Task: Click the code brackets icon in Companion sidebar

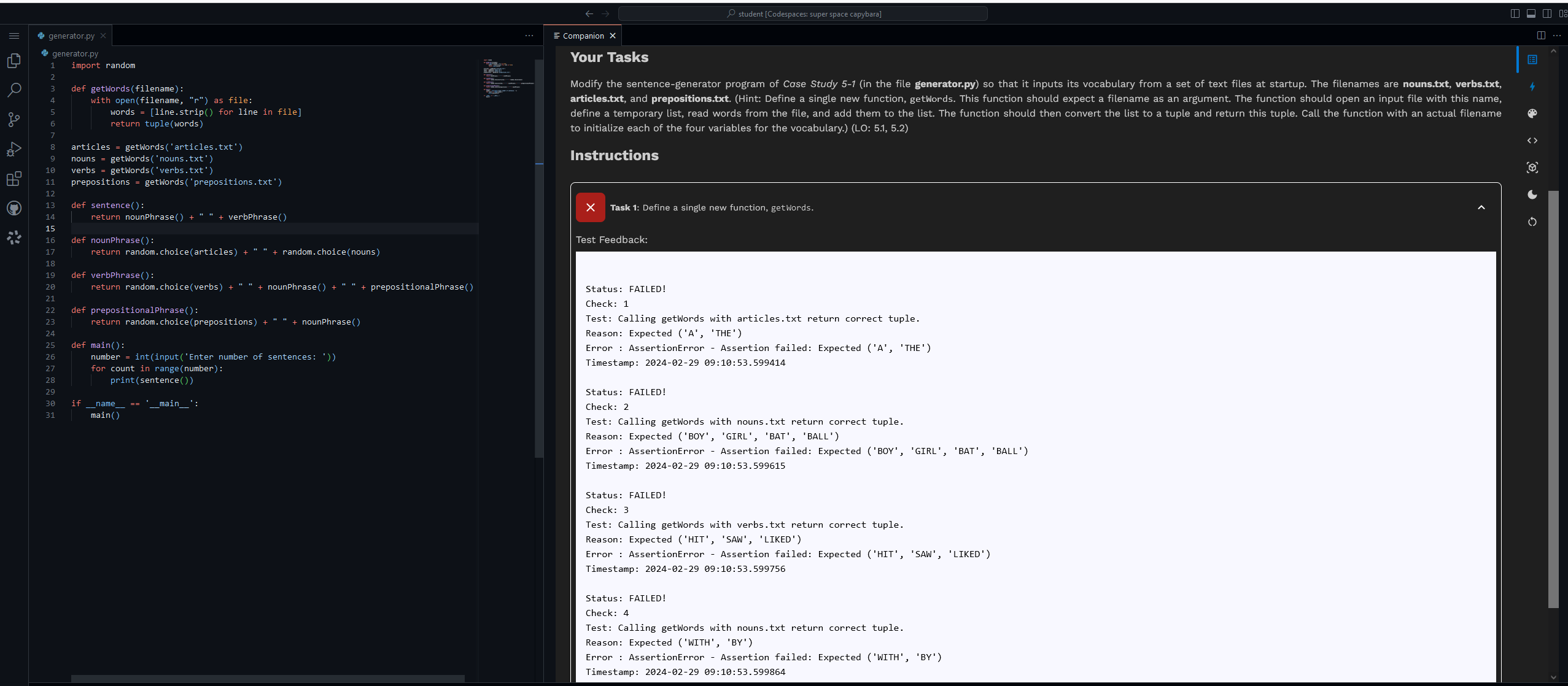Action: (1532, 141)
